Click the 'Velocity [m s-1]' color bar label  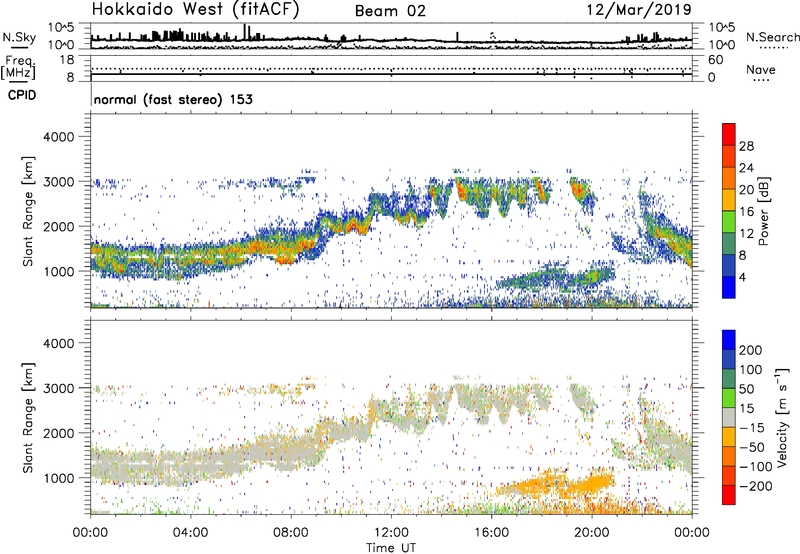point(781,417)
